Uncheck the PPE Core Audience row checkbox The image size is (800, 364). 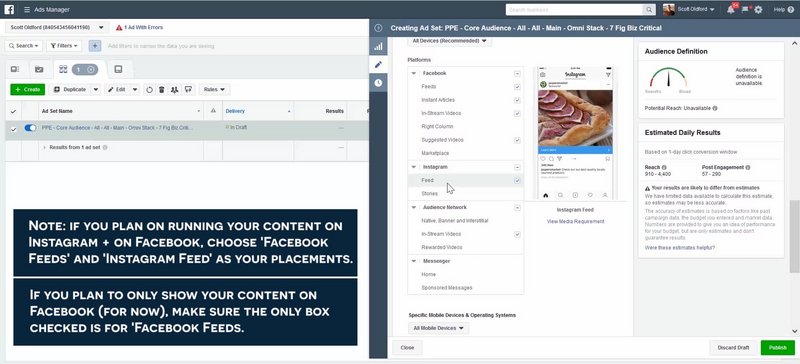[x=13, y=129]
